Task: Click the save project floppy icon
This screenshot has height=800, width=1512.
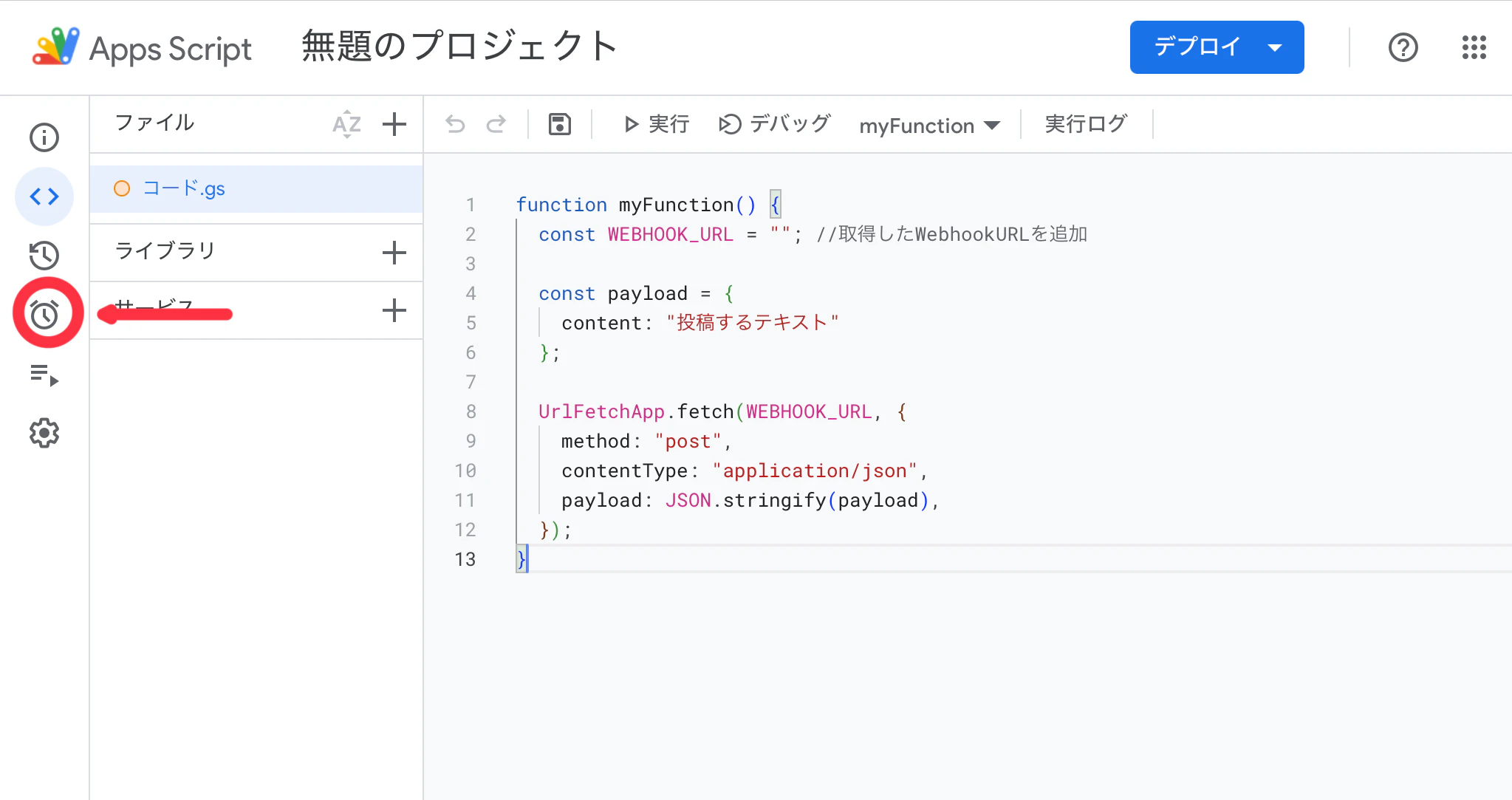Action: click(x=560, y=124)
